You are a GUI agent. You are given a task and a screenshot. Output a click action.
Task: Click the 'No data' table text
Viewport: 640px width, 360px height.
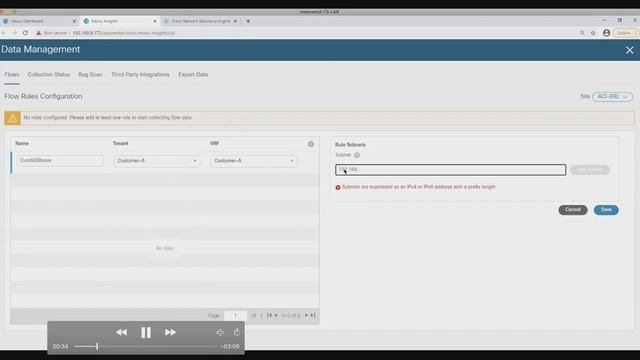point(164,248)
